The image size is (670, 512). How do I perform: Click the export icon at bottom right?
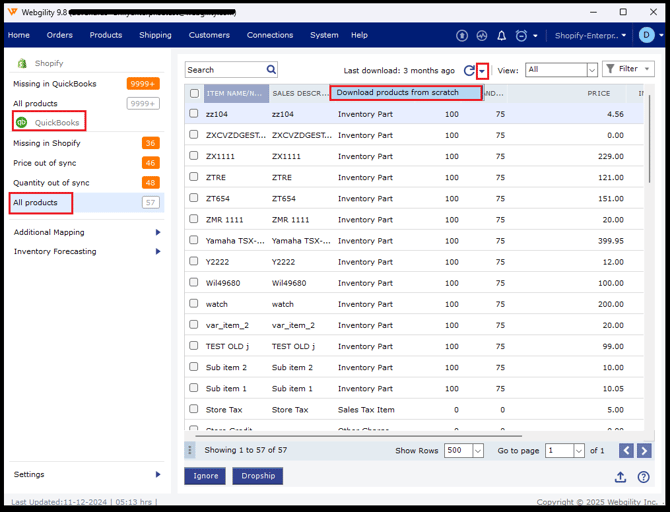pyautogui.click(x=620, y=477)
